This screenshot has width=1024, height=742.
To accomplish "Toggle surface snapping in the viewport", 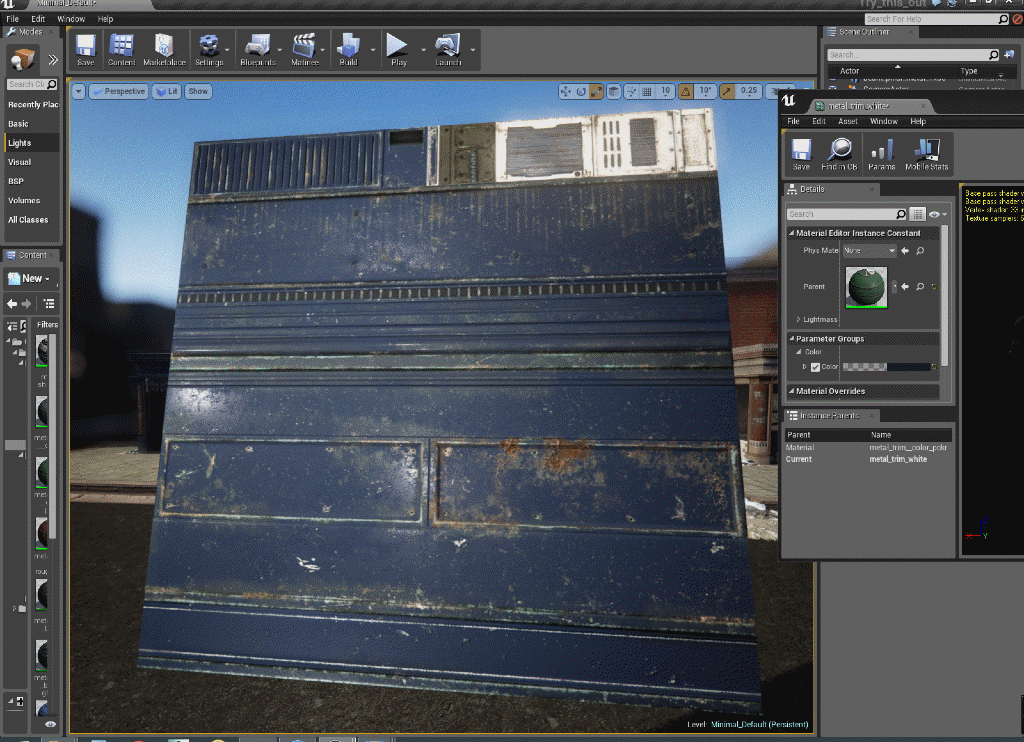I will point(632,91).
